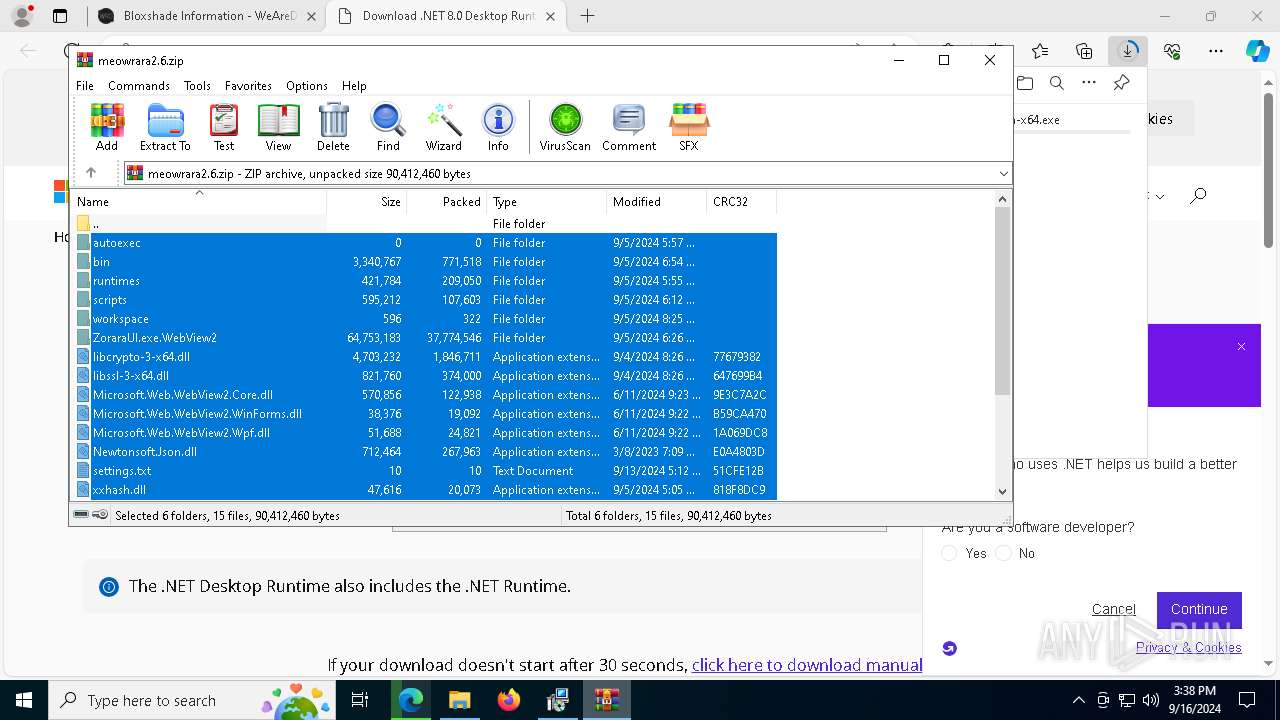Open the Copilot icon in Edge

[x=1257, y=51]
